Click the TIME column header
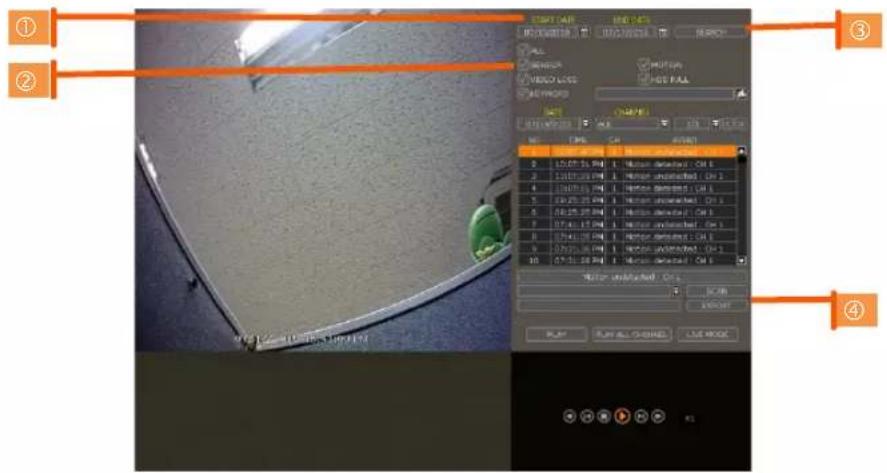 (578, 140)
